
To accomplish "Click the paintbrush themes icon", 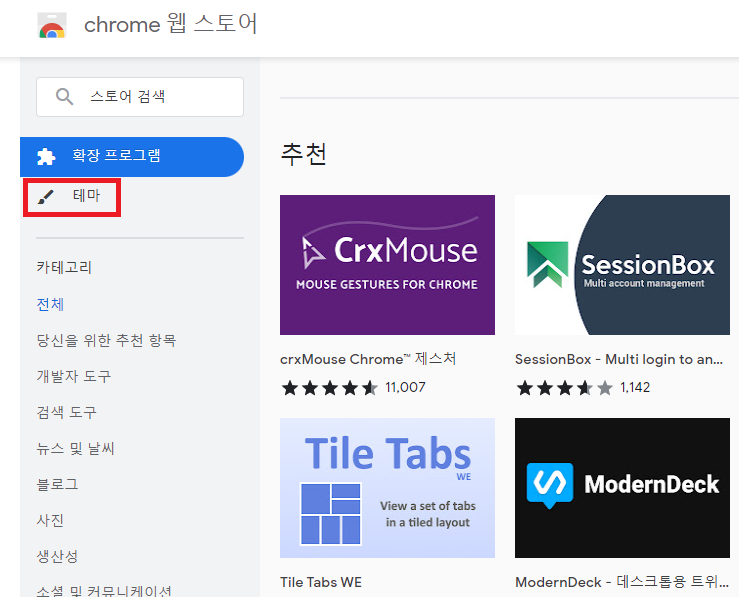I will (46, 196).
